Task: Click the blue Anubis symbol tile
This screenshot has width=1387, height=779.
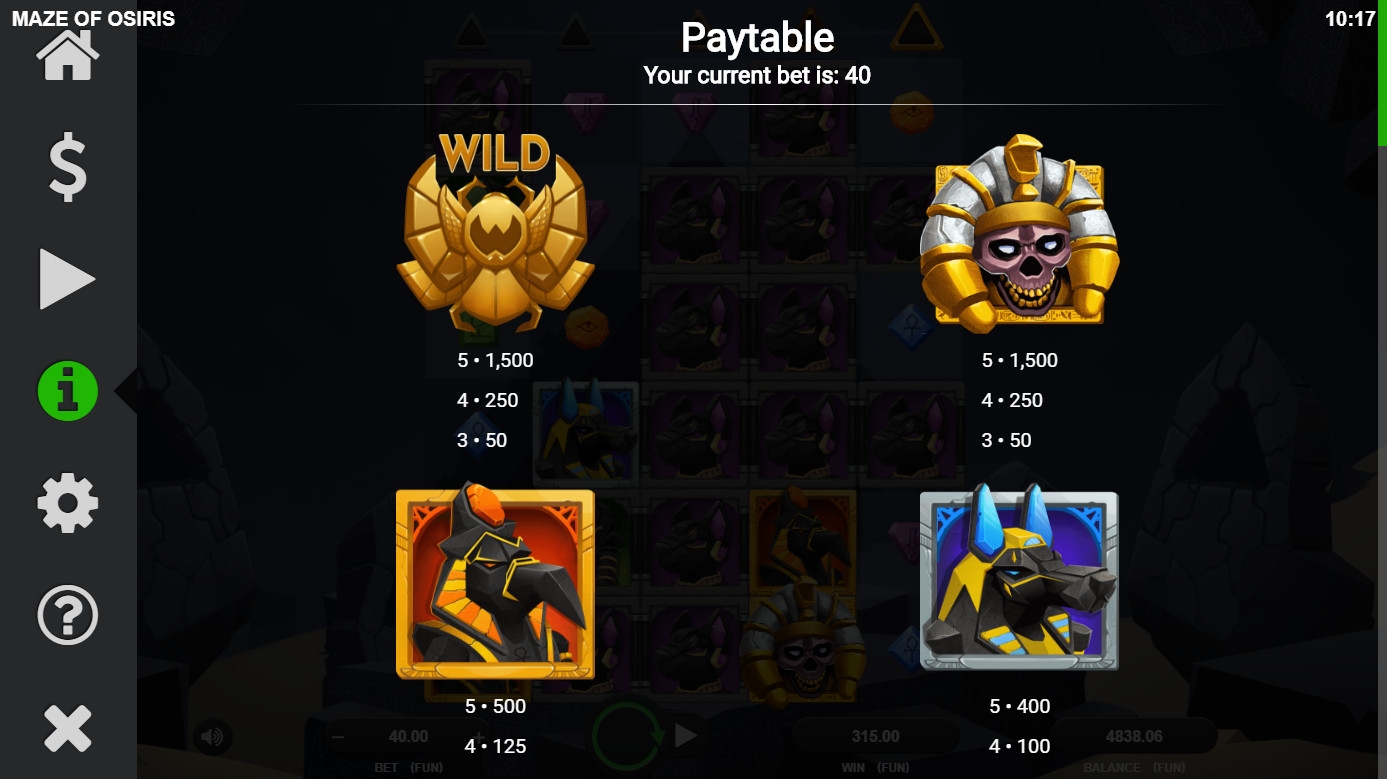Action: 1019,578
